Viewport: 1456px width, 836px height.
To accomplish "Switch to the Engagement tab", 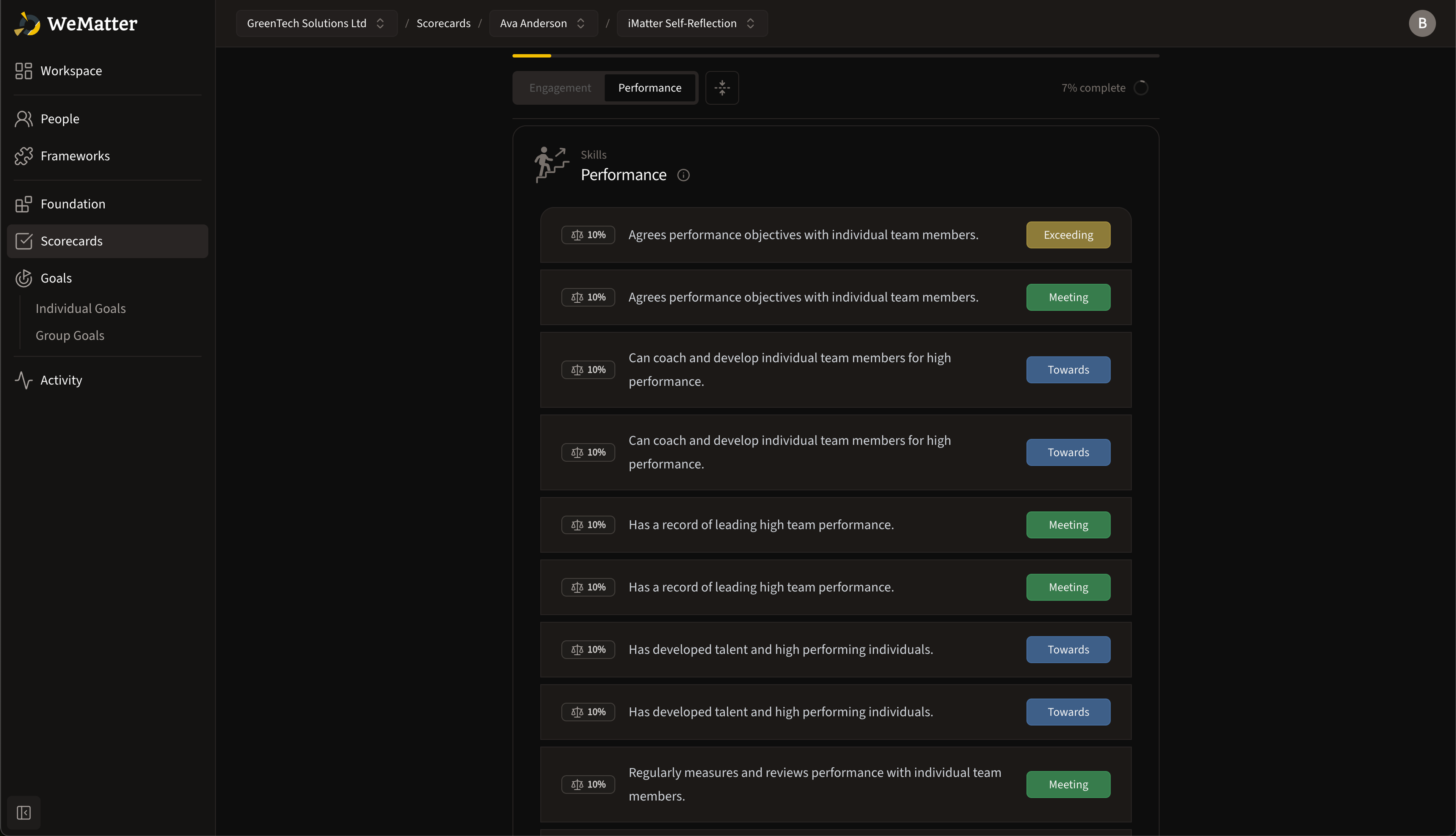I will click(560, 88).
